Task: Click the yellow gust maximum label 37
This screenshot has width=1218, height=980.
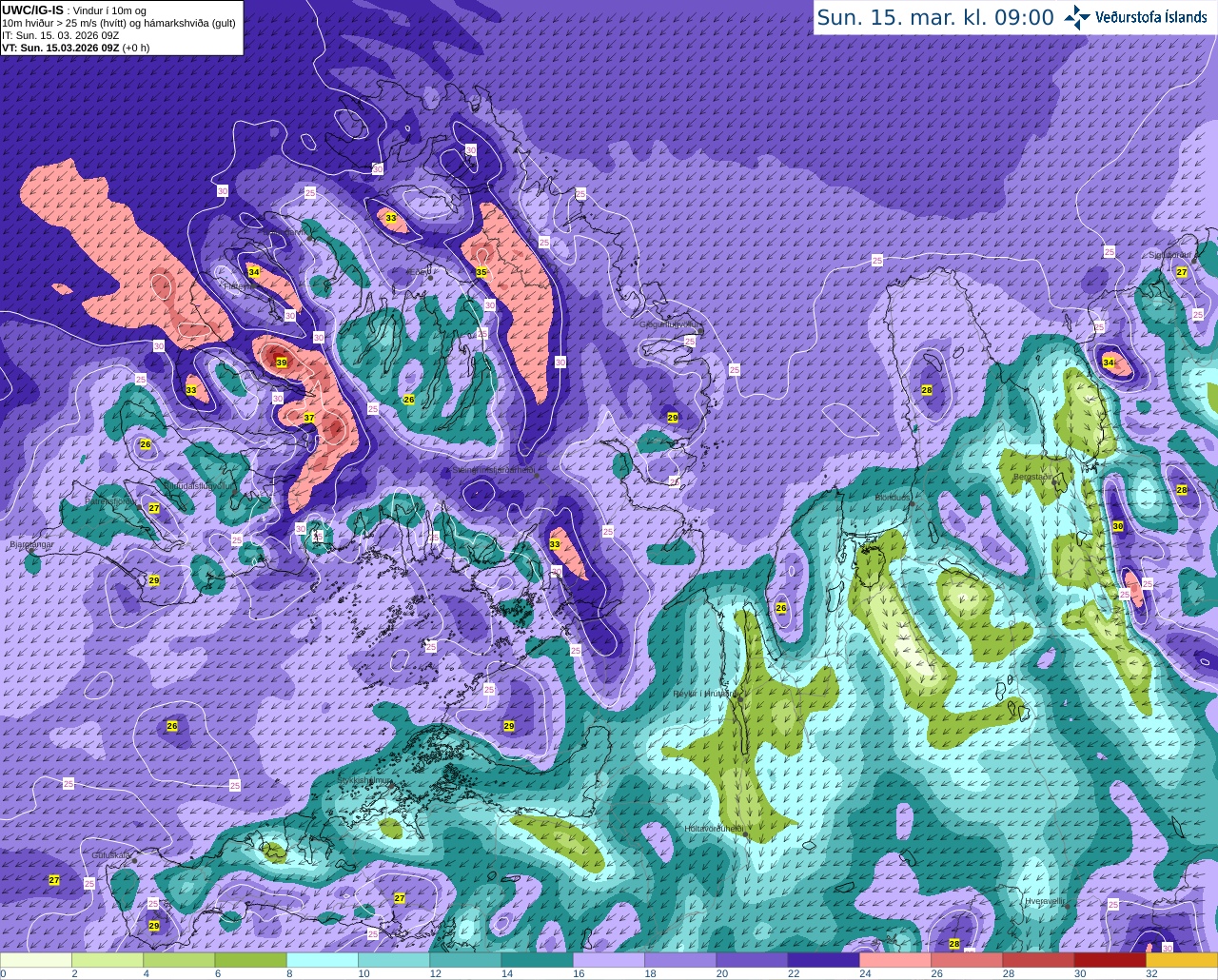Action: [309, 418]
